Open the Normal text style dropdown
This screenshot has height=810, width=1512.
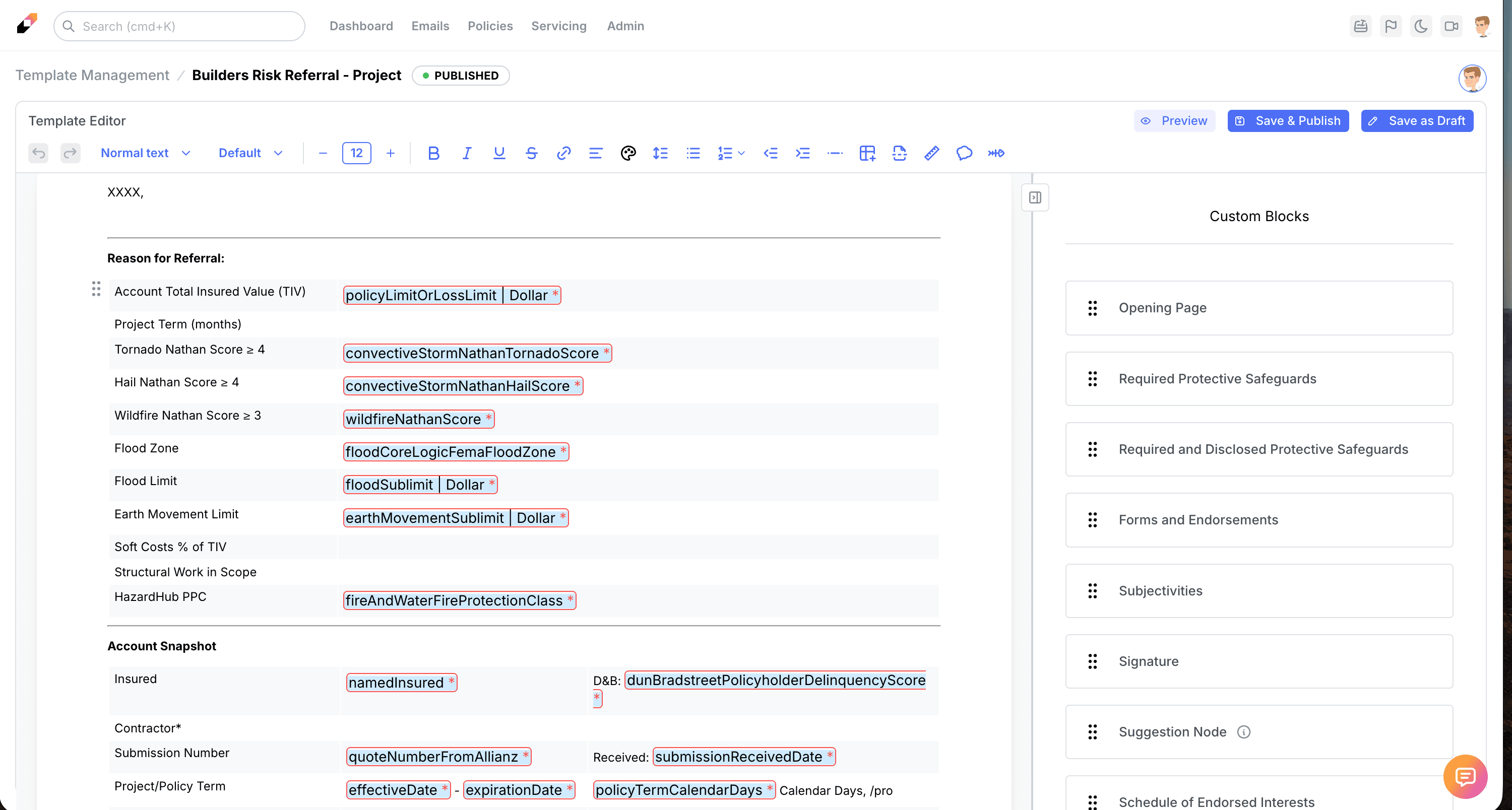(146, 153)
